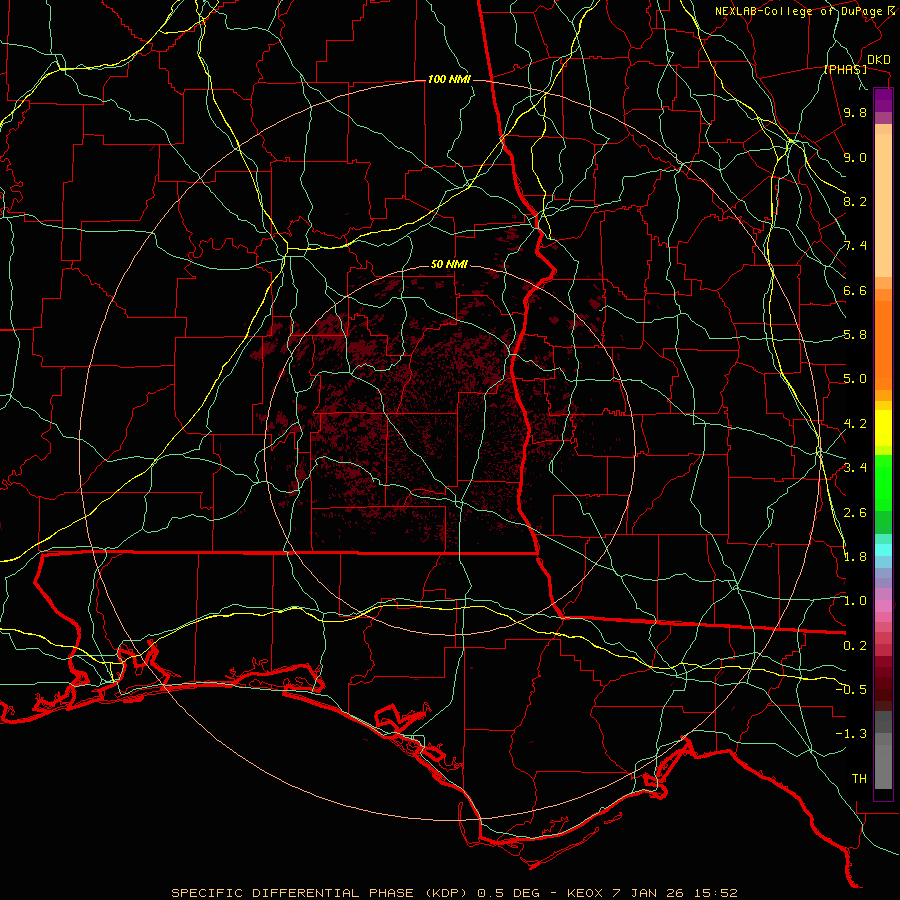
Task: Click the TH threshold label on the scale
Action: (x=859, y=778)
